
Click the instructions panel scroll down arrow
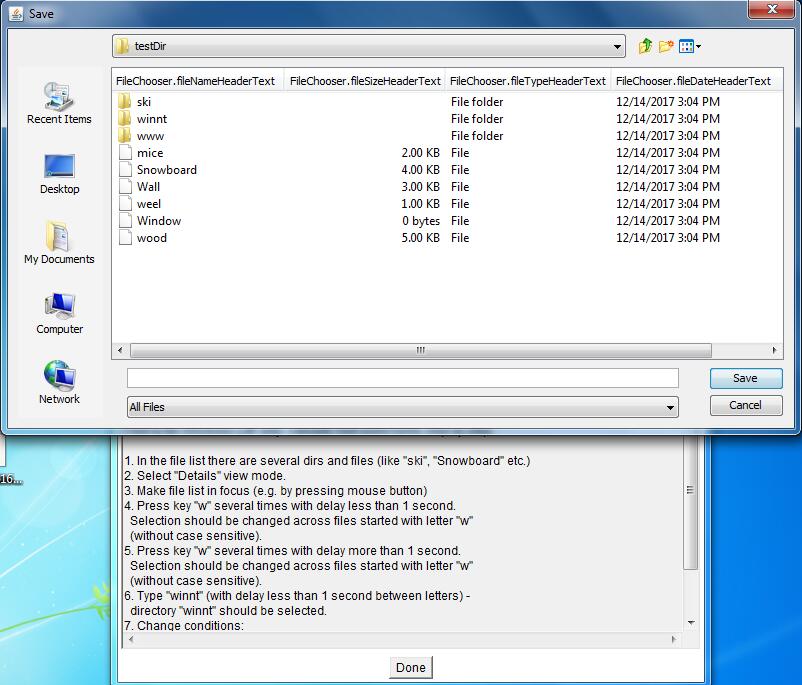[x=690, y=622]
